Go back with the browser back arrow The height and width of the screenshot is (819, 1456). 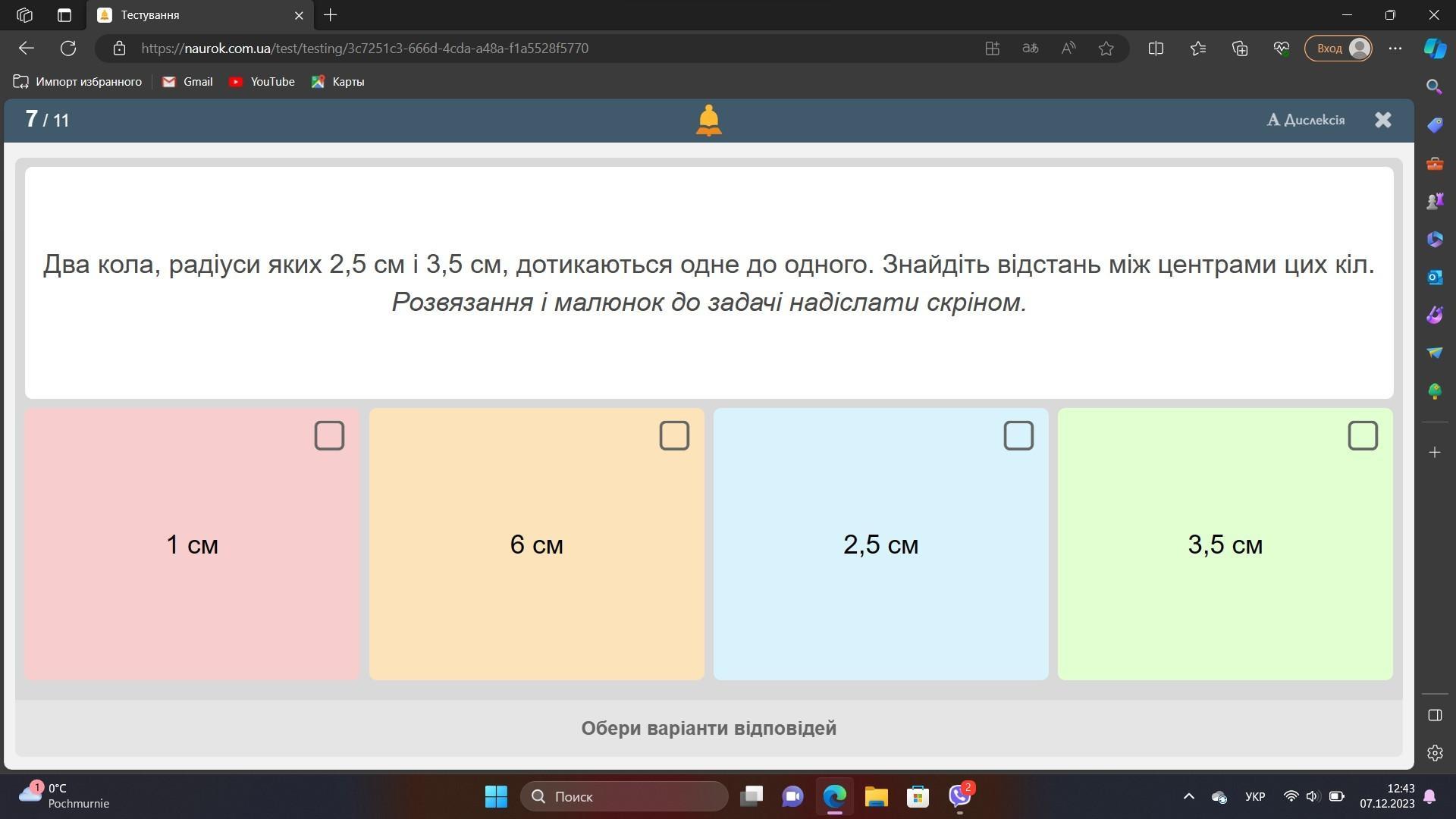tap(27, 49)
